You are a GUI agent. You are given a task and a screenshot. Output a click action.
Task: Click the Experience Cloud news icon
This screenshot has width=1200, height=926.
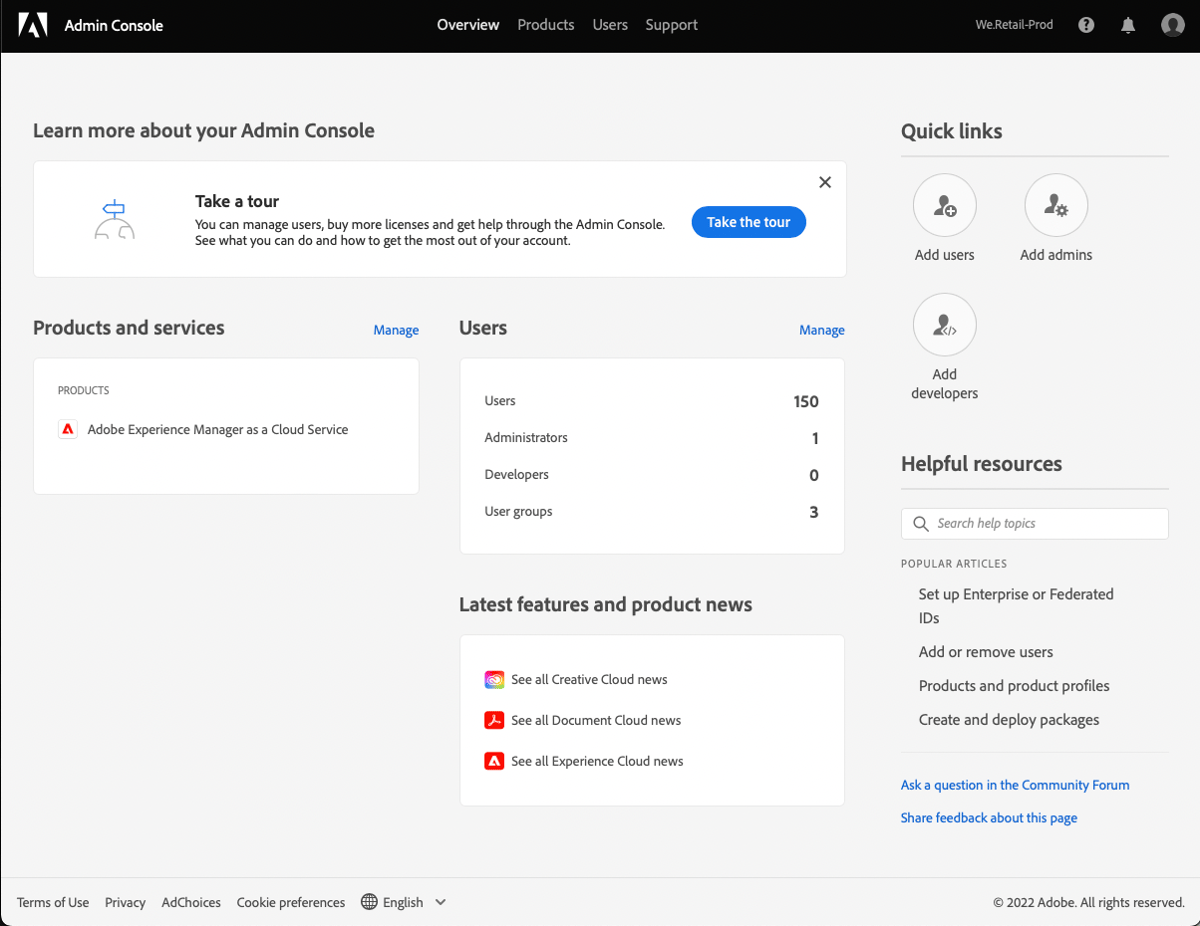[494, 761]
